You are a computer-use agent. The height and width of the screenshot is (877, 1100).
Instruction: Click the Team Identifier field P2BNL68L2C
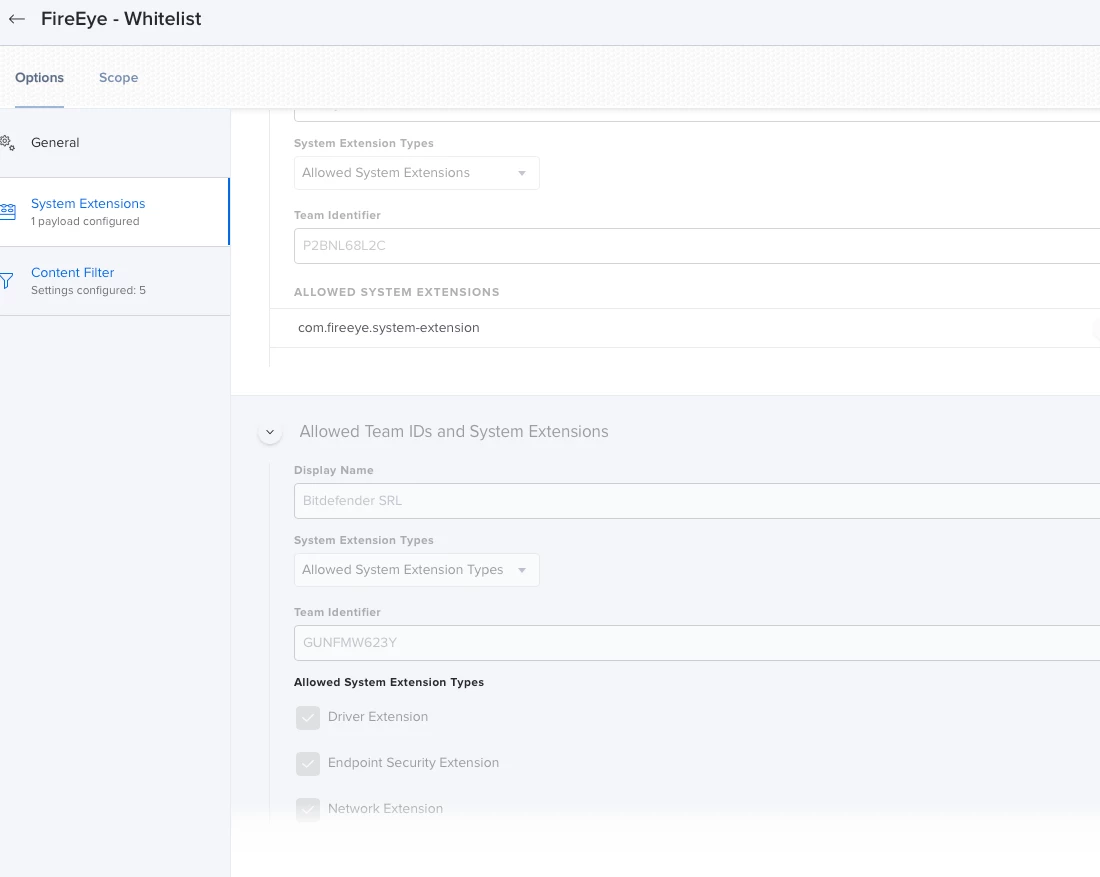(x=697, y=246)
